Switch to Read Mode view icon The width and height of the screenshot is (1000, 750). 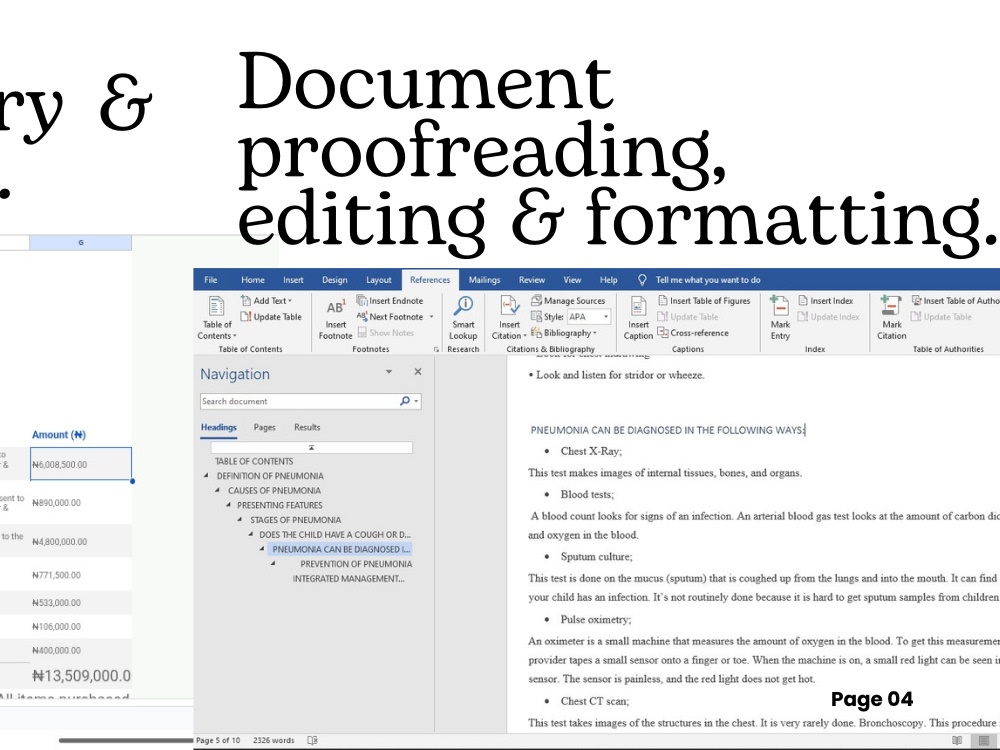point(957,740)
